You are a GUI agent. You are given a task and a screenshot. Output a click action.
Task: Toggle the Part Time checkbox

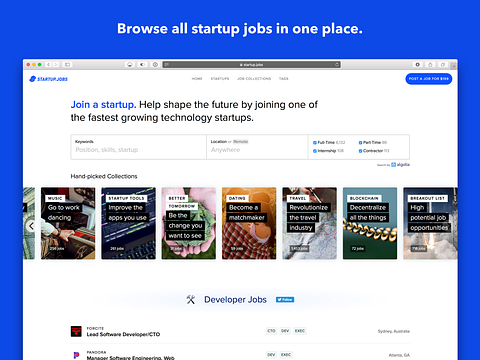(360, 143)
